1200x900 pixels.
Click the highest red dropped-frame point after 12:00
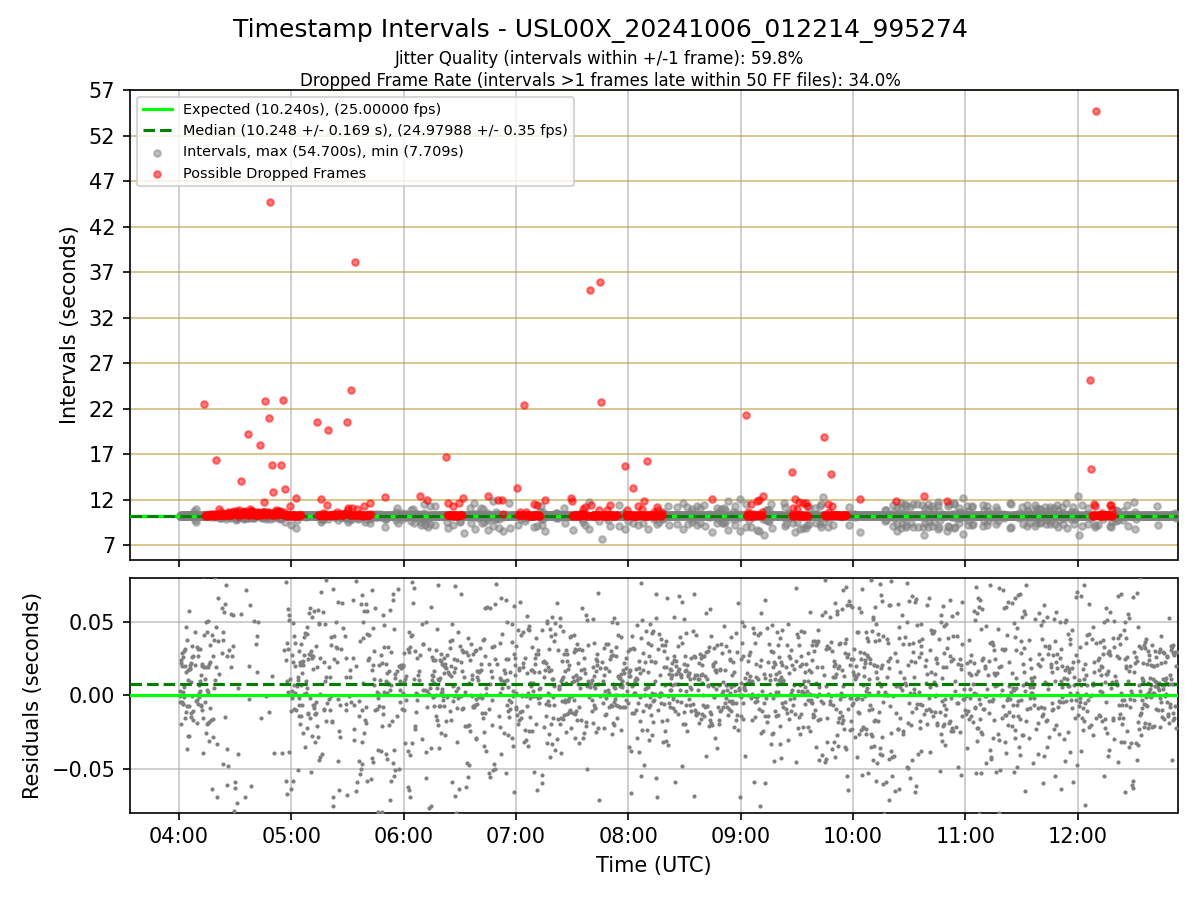(x=1096, y=111)
